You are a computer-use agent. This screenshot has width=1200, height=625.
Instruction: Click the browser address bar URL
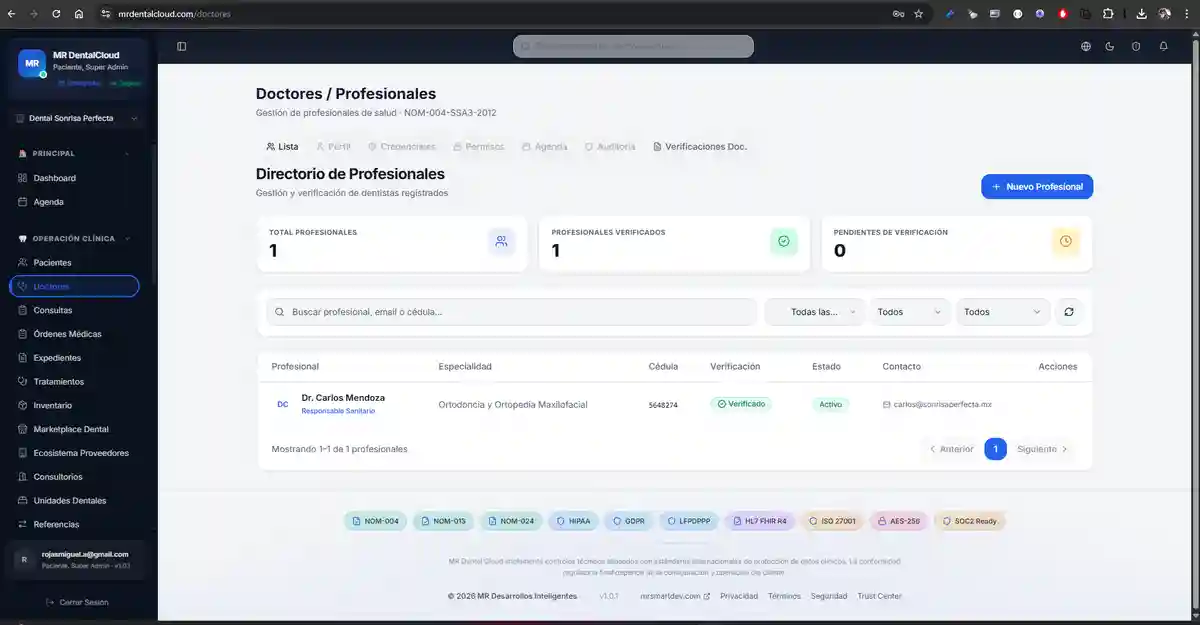click(174, 14)
